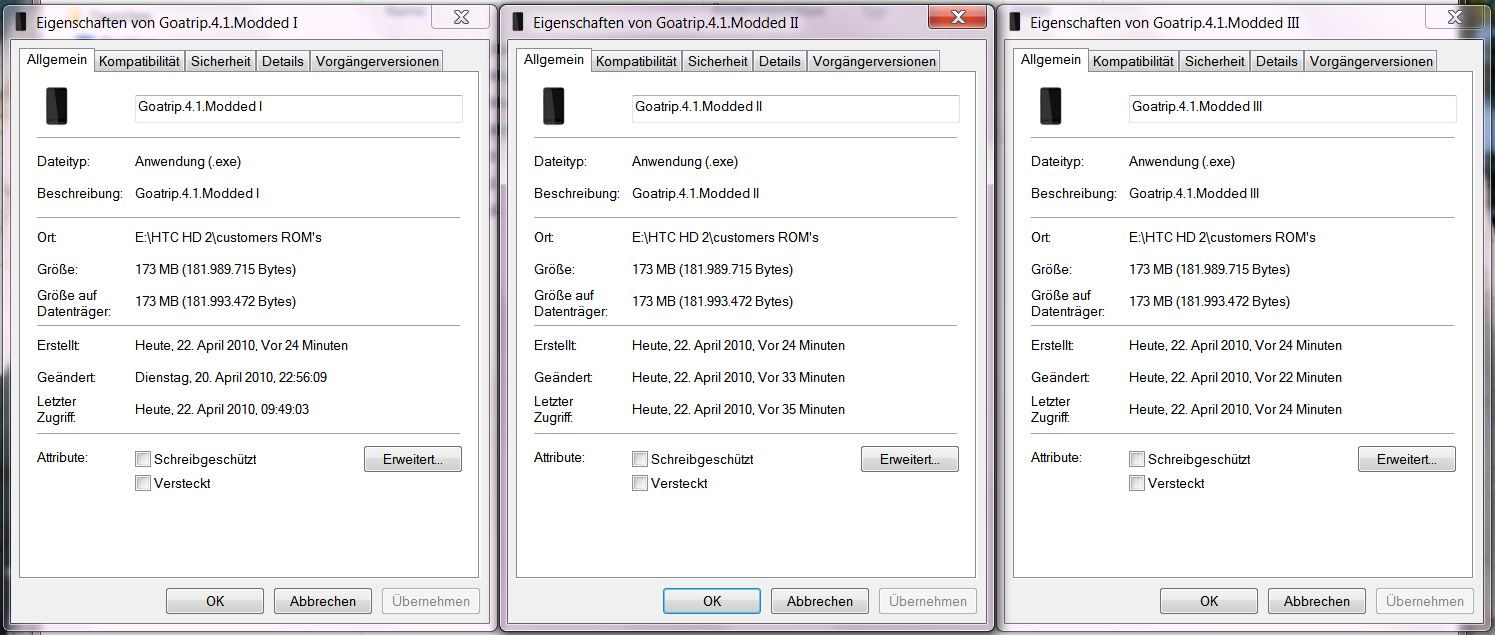Viewport: 1495px width, 635px height.
Task: Open Kompatibilität tab in Modded II window
Action: point(636,61)
